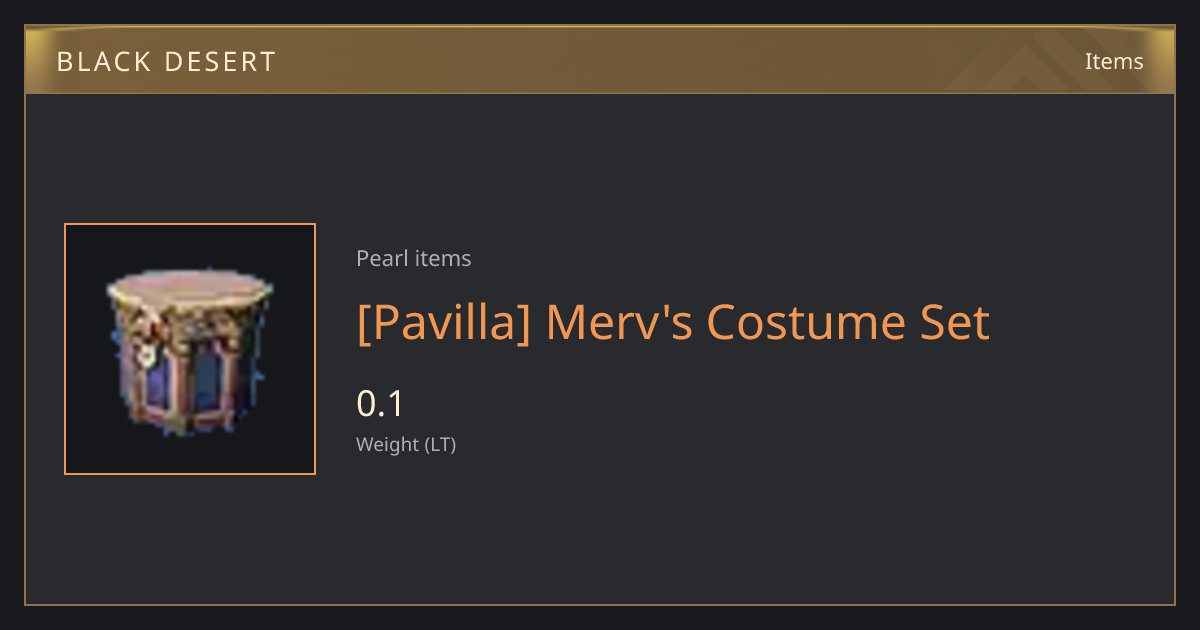
Task: Select the pink lid of the box icon
Action: coord(189,288)
